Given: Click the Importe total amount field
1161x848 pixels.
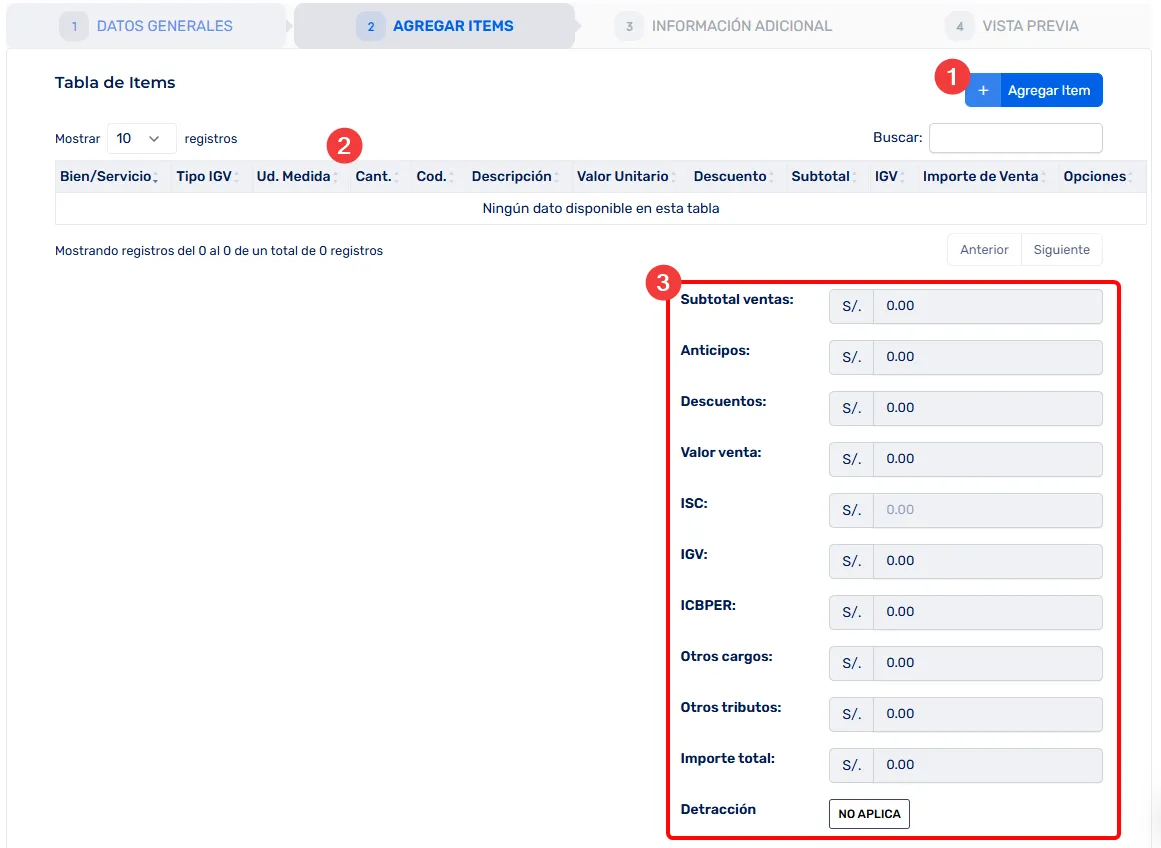Looking at the screenshot, I should click(x=986, y=765).
